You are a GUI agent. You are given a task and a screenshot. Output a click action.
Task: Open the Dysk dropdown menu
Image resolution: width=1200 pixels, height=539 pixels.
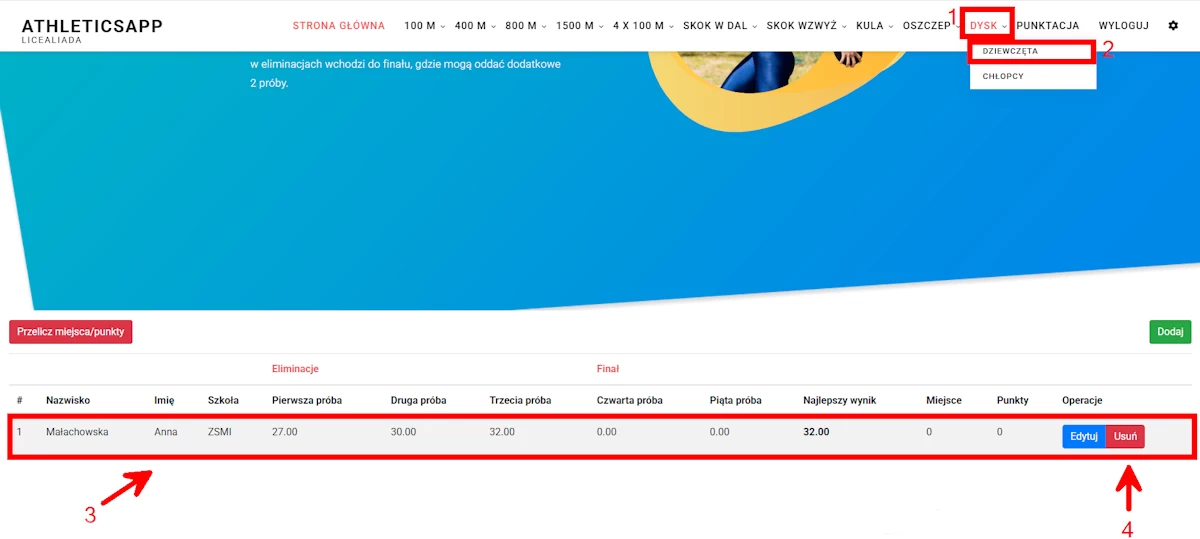click(x=988, y=26)
